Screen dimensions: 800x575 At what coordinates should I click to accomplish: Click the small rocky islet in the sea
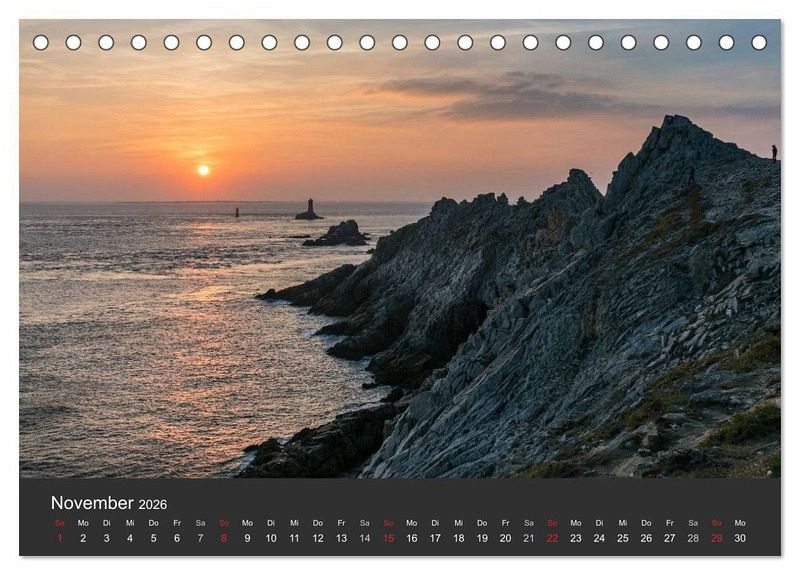[x=339, y=234]
